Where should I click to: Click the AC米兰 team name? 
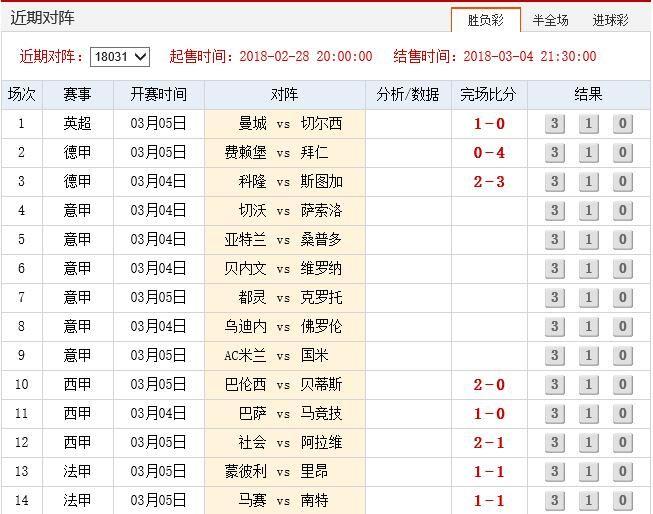coord(245,356)
